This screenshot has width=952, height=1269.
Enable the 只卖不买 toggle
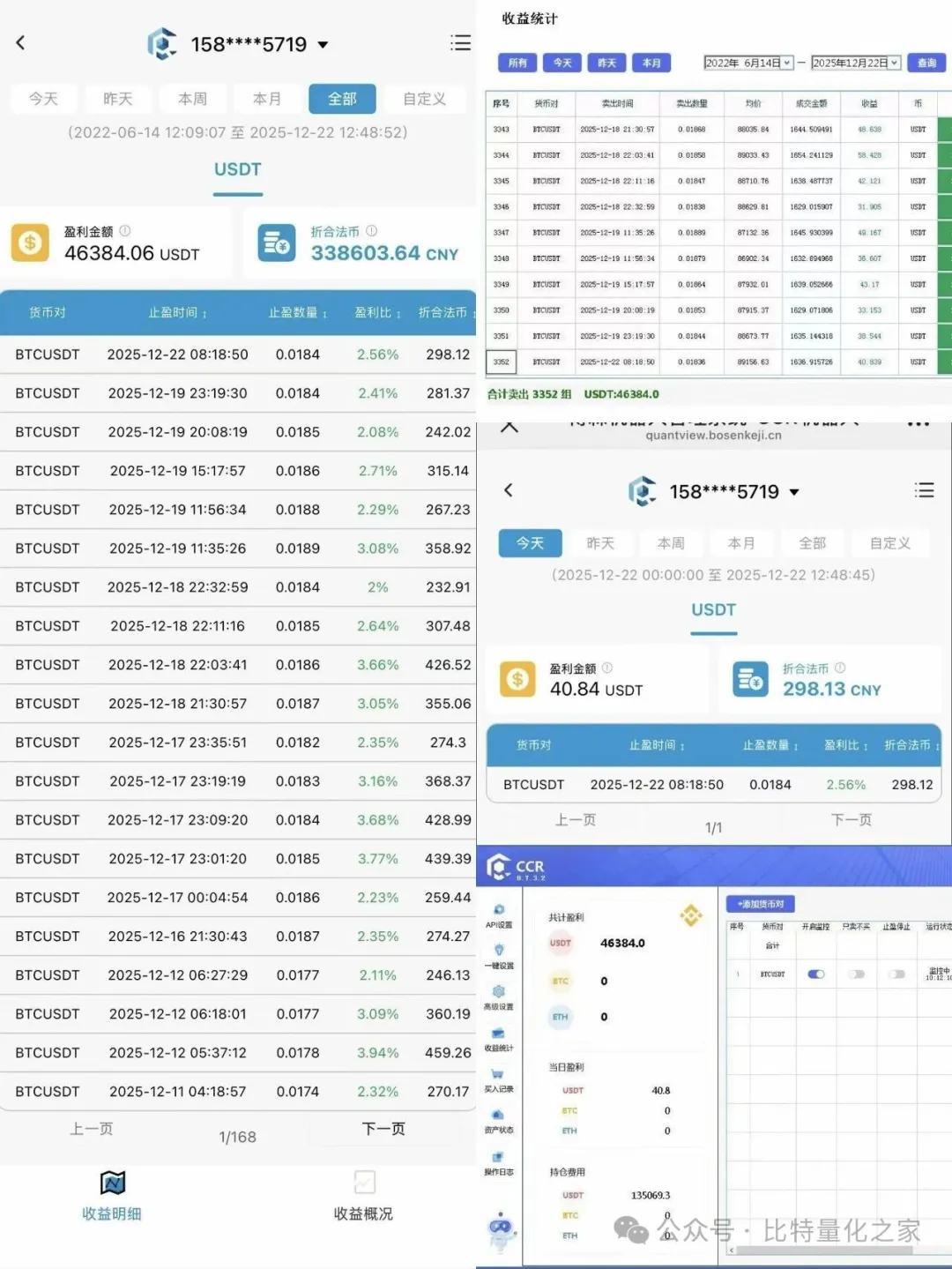(x=855, y=974)
